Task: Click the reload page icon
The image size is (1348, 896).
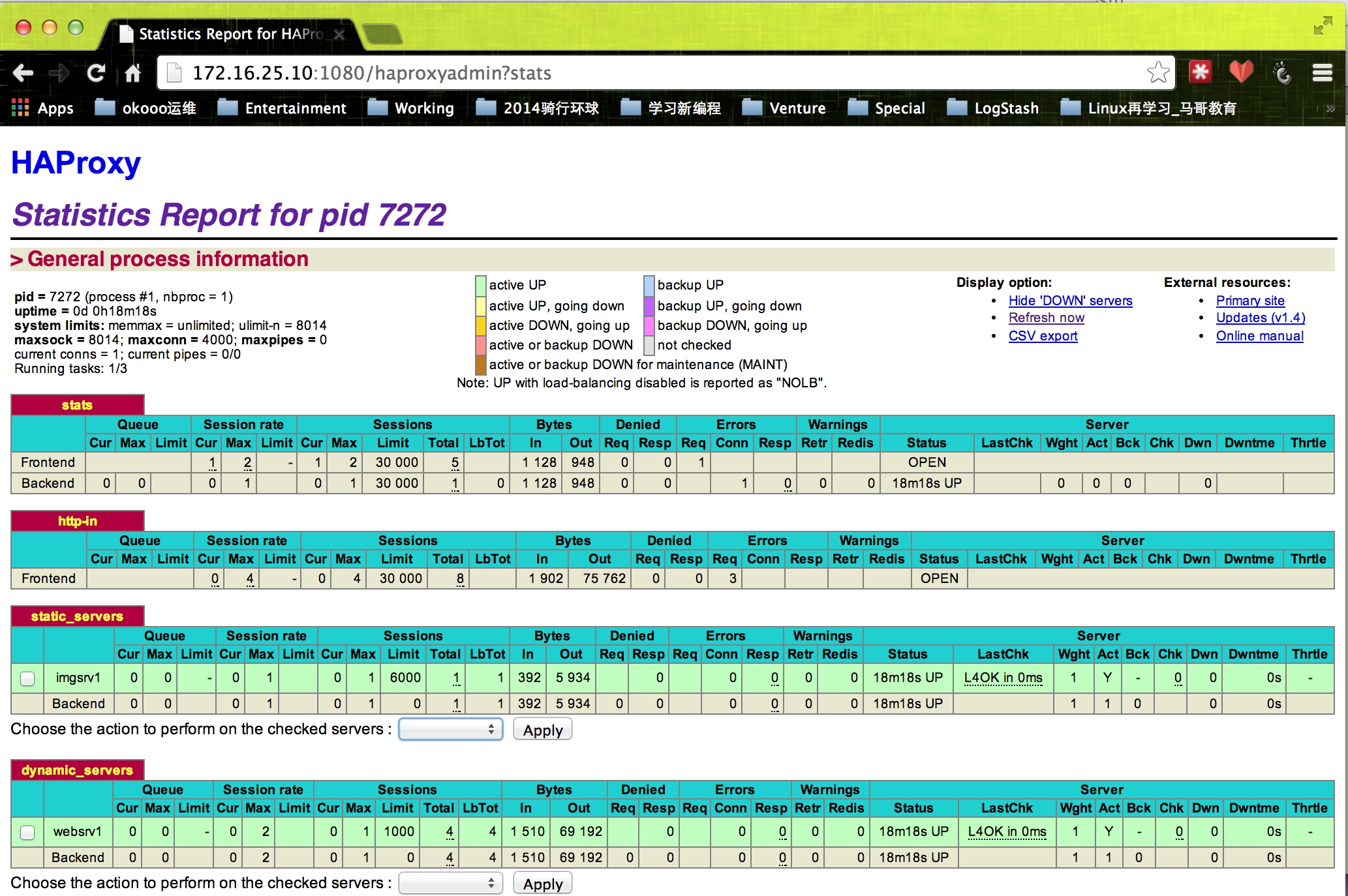Action: 96,73
